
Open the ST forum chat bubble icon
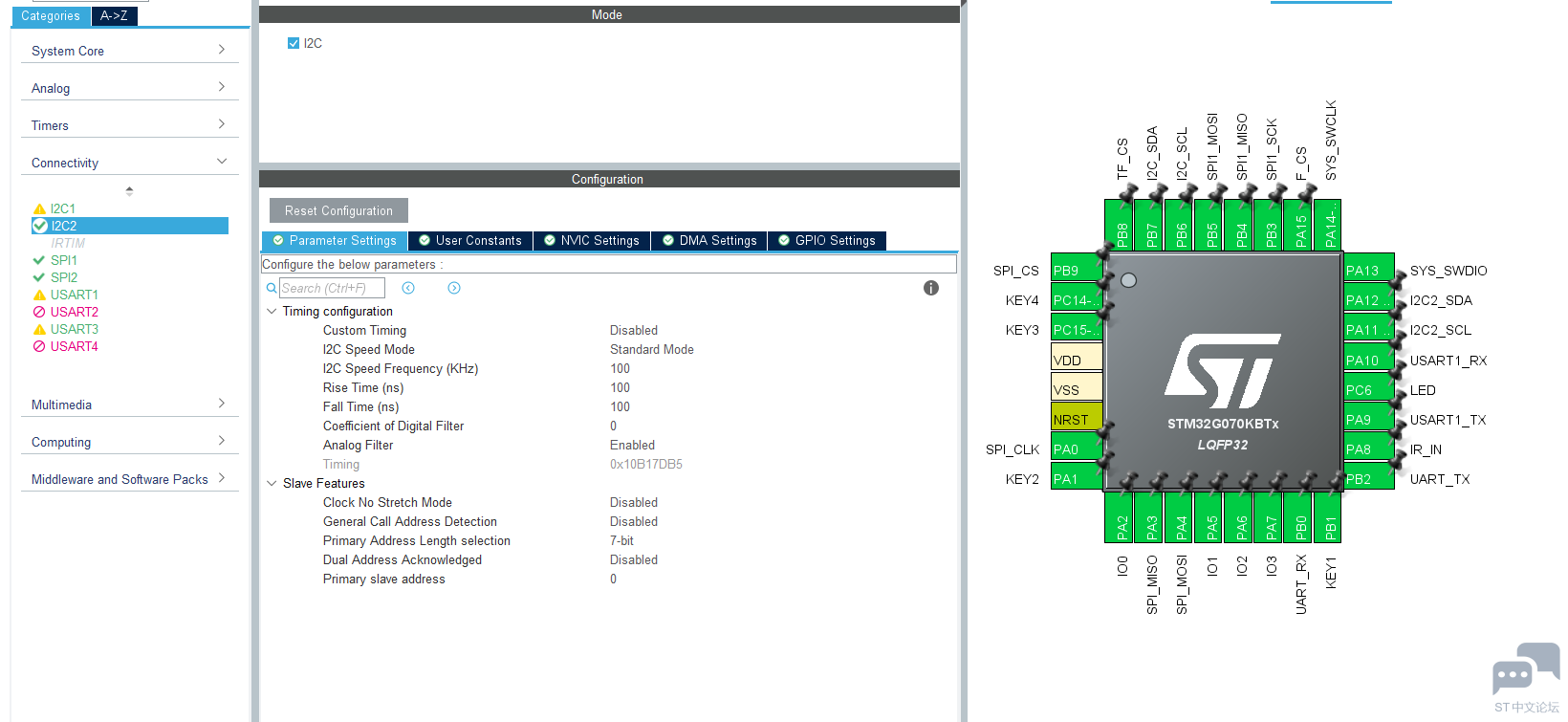1526,669
